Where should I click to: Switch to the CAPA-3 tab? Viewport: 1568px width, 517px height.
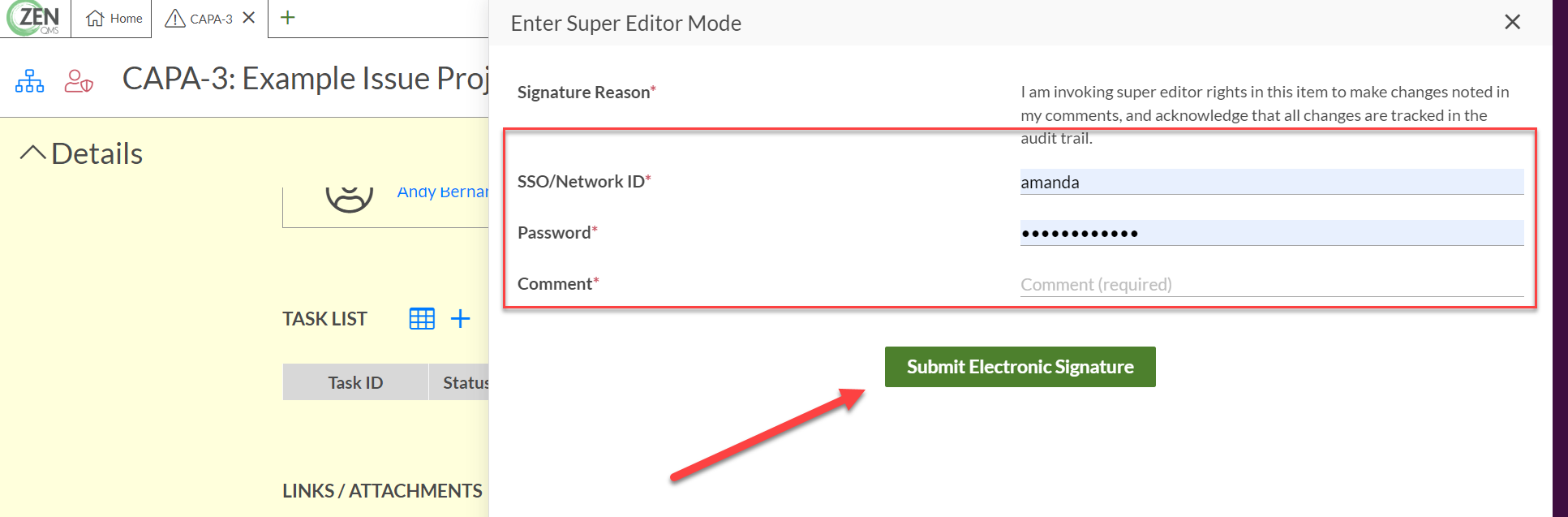click(x=200, y=19)
